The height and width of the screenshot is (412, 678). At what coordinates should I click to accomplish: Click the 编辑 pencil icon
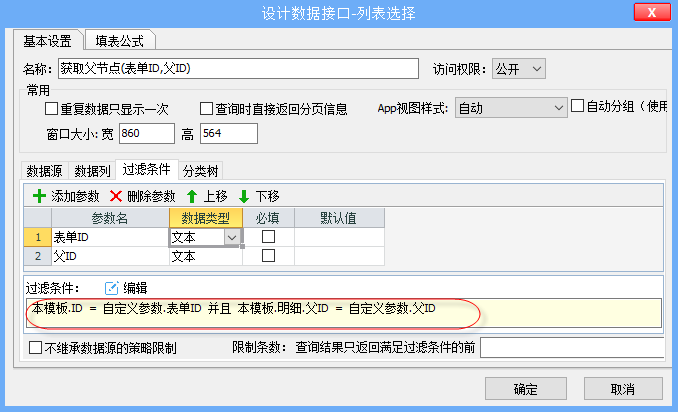point(111,288)
